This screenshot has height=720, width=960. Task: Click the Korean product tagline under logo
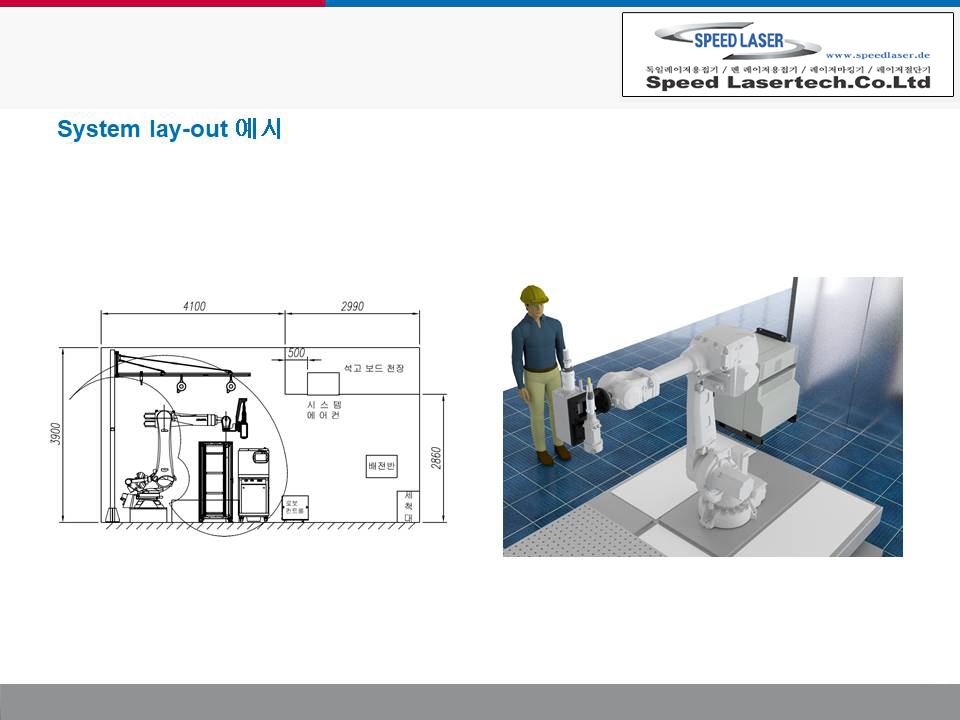click(788, 69)
